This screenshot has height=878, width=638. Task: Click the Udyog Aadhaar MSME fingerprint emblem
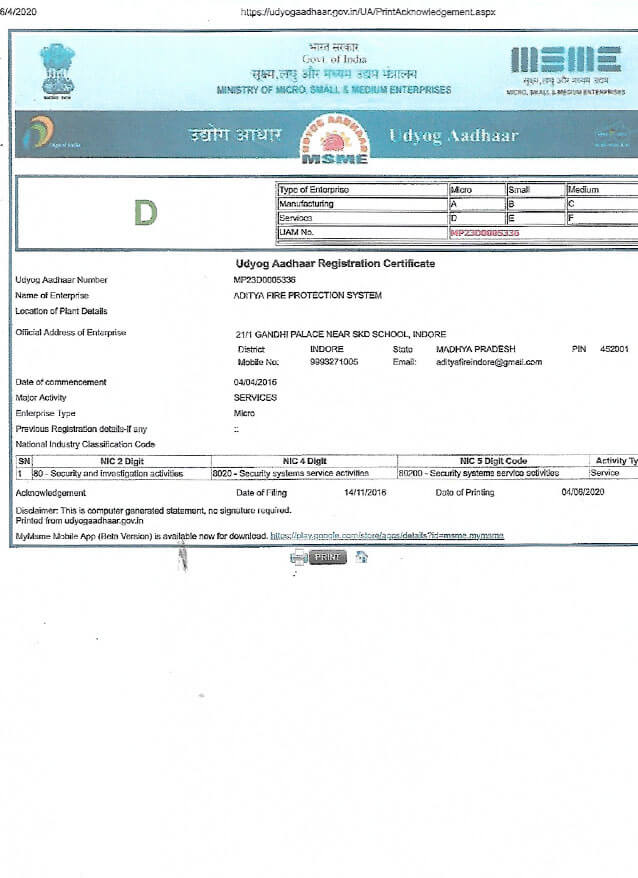(x=334, y=139)
